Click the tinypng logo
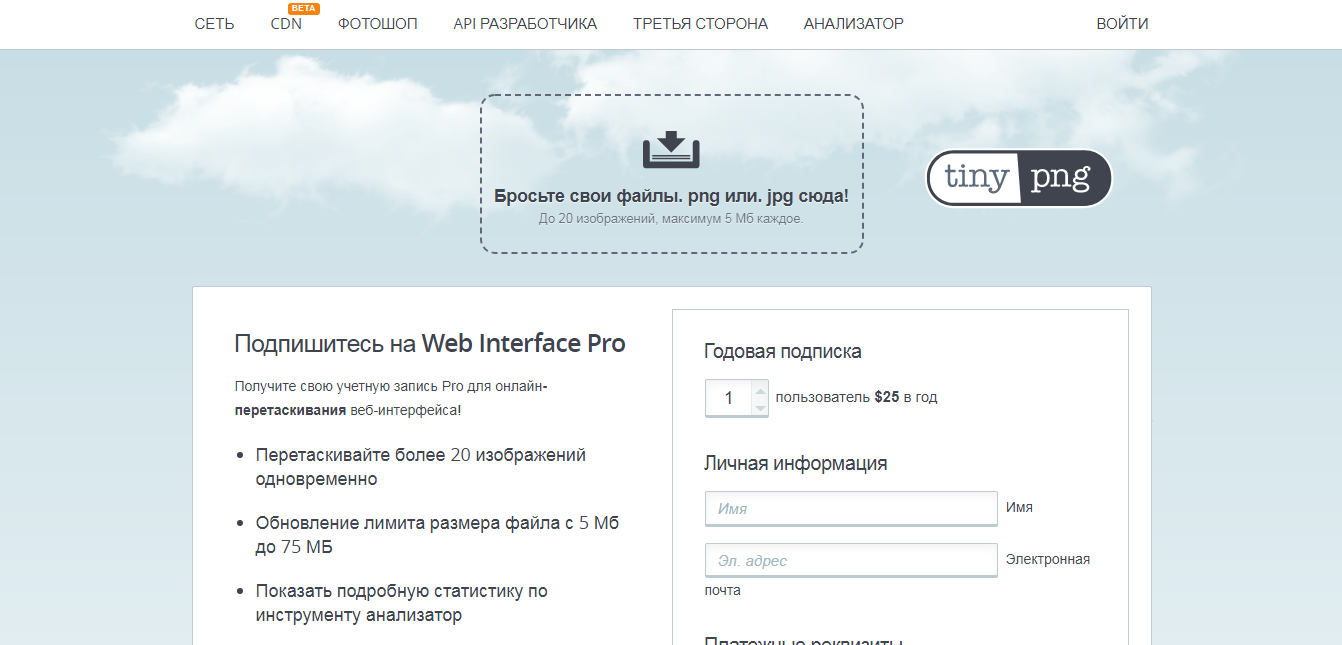Screen dimensions: 1342x645 1018,178
